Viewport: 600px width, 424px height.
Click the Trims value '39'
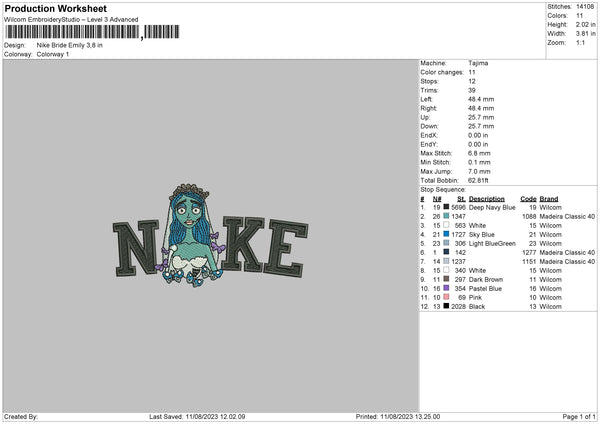[472, 90]
